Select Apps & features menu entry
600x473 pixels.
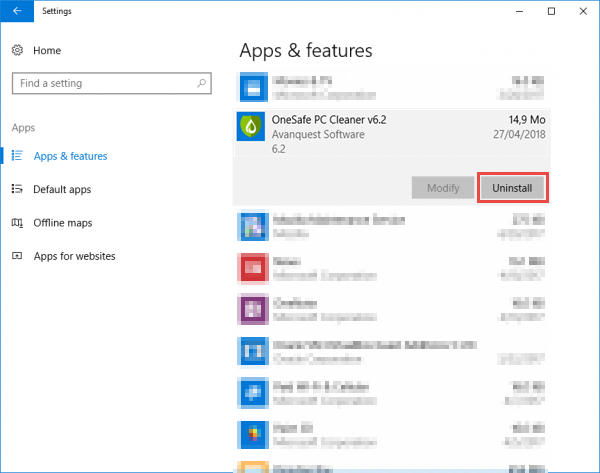pos(70,156)
